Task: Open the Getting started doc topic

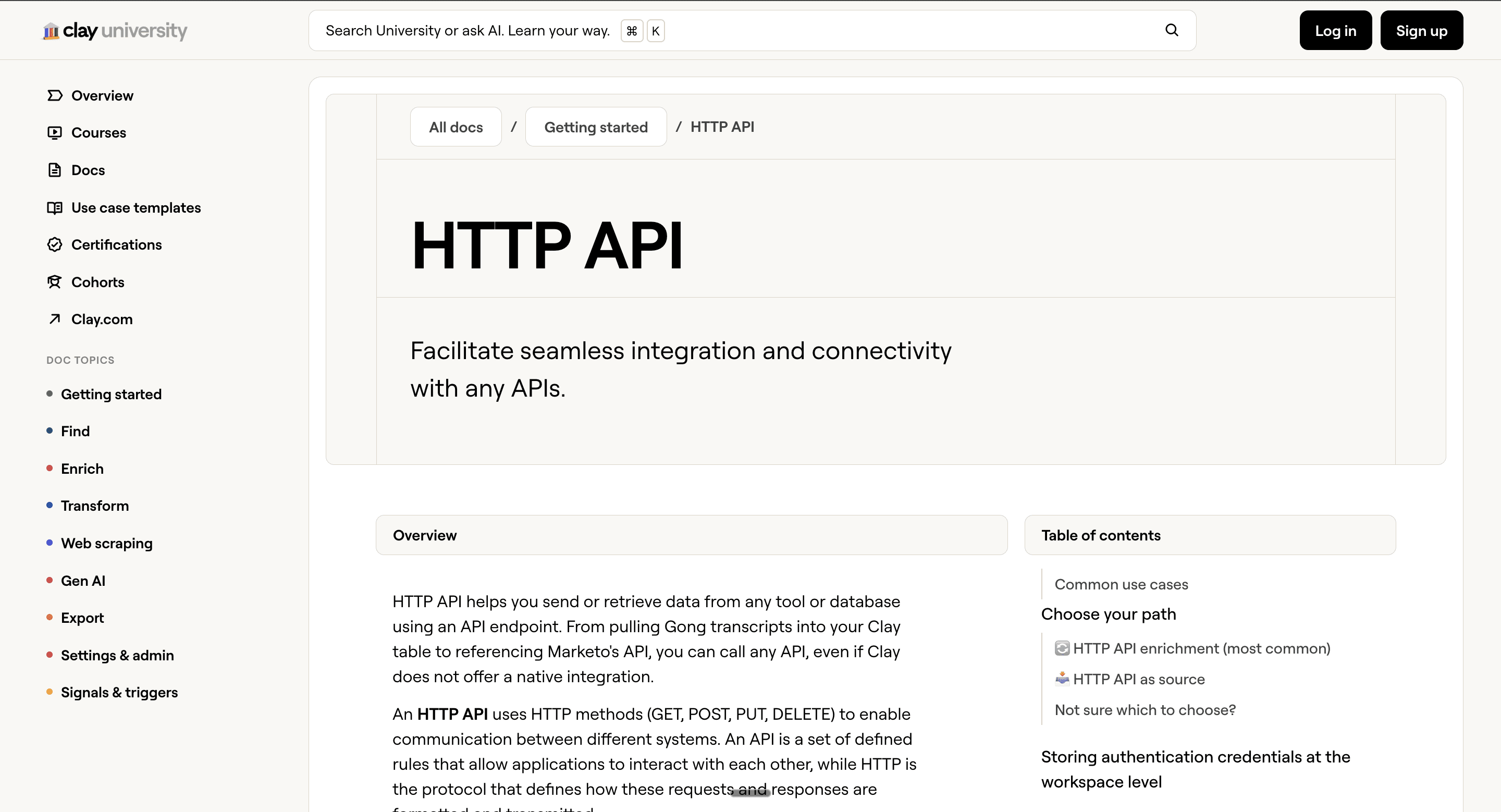Action: 110,395
